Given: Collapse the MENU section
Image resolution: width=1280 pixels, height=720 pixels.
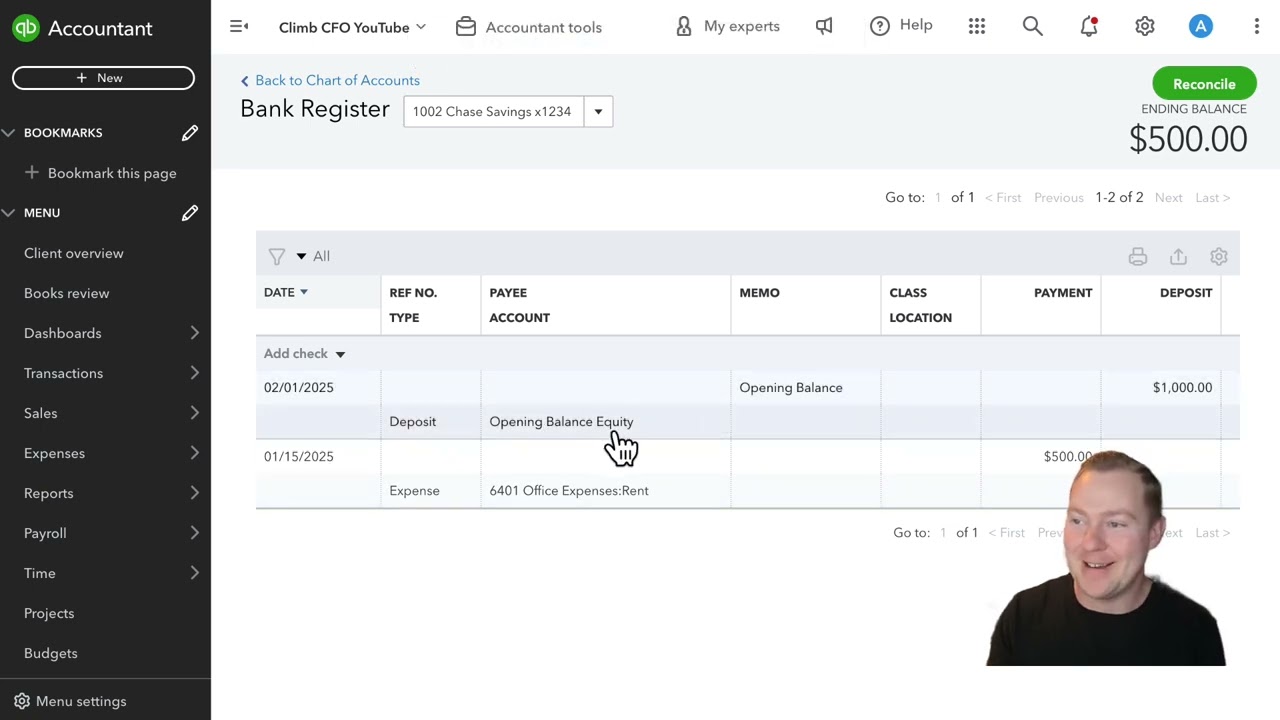Looking at the screenshot, I should [8, 213].
